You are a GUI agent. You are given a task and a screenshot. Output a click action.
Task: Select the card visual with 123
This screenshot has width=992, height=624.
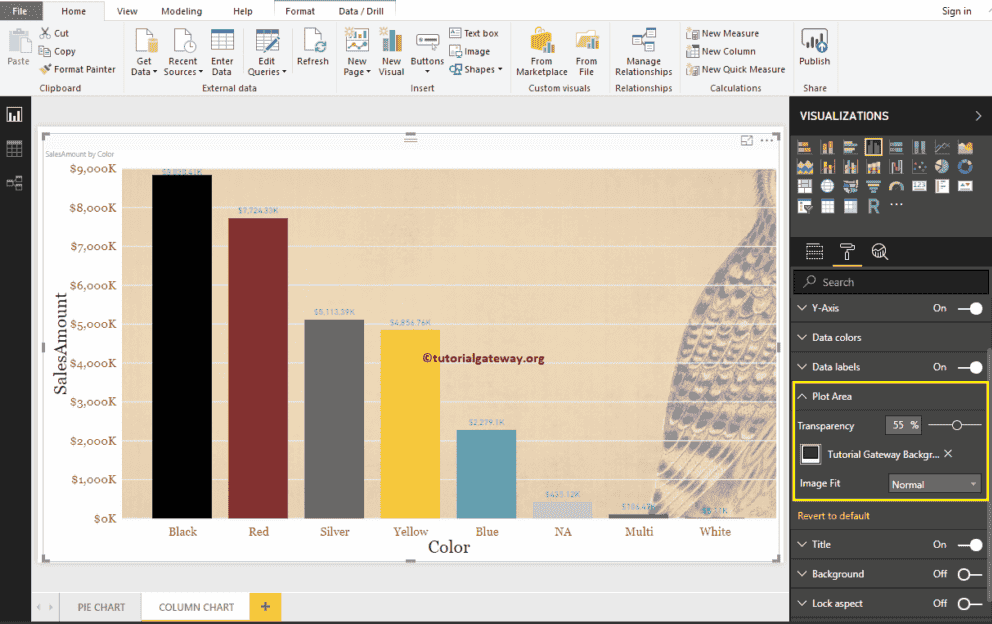pyautogui.click(x=919, y=186)
